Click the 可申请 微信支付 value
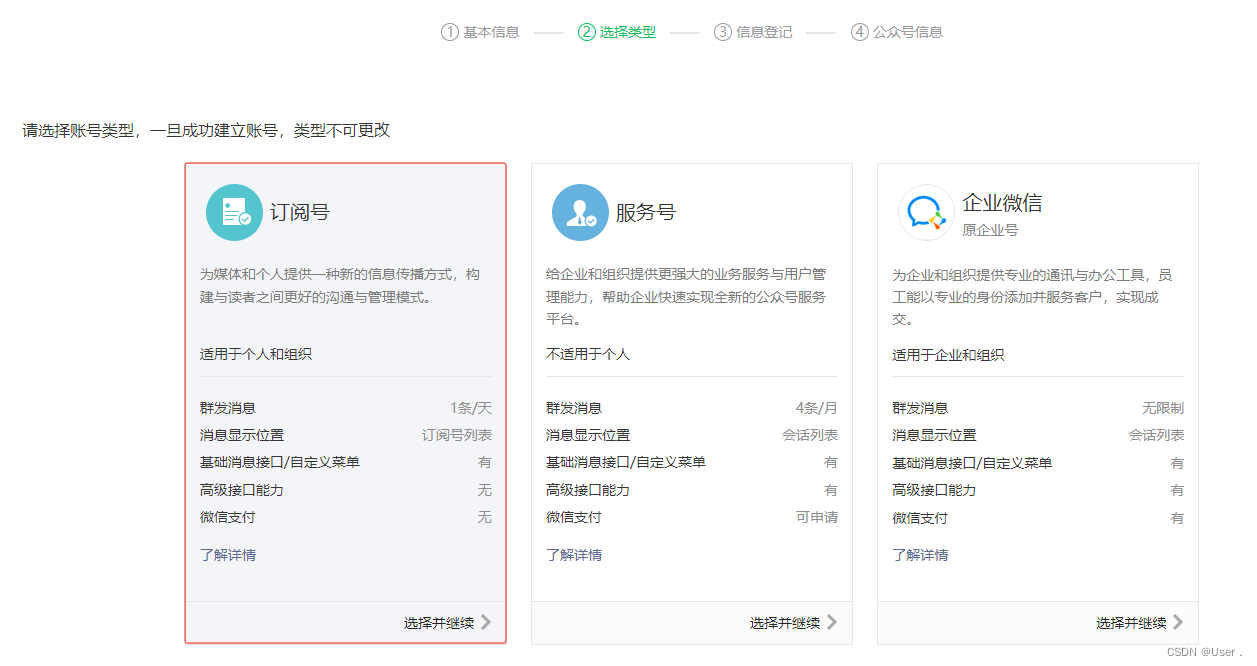 click(817, 517)
